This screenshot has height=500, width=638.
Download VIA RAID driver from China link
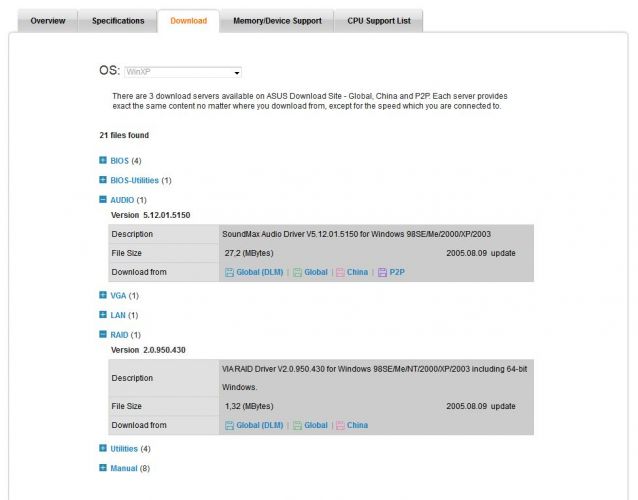357,425
